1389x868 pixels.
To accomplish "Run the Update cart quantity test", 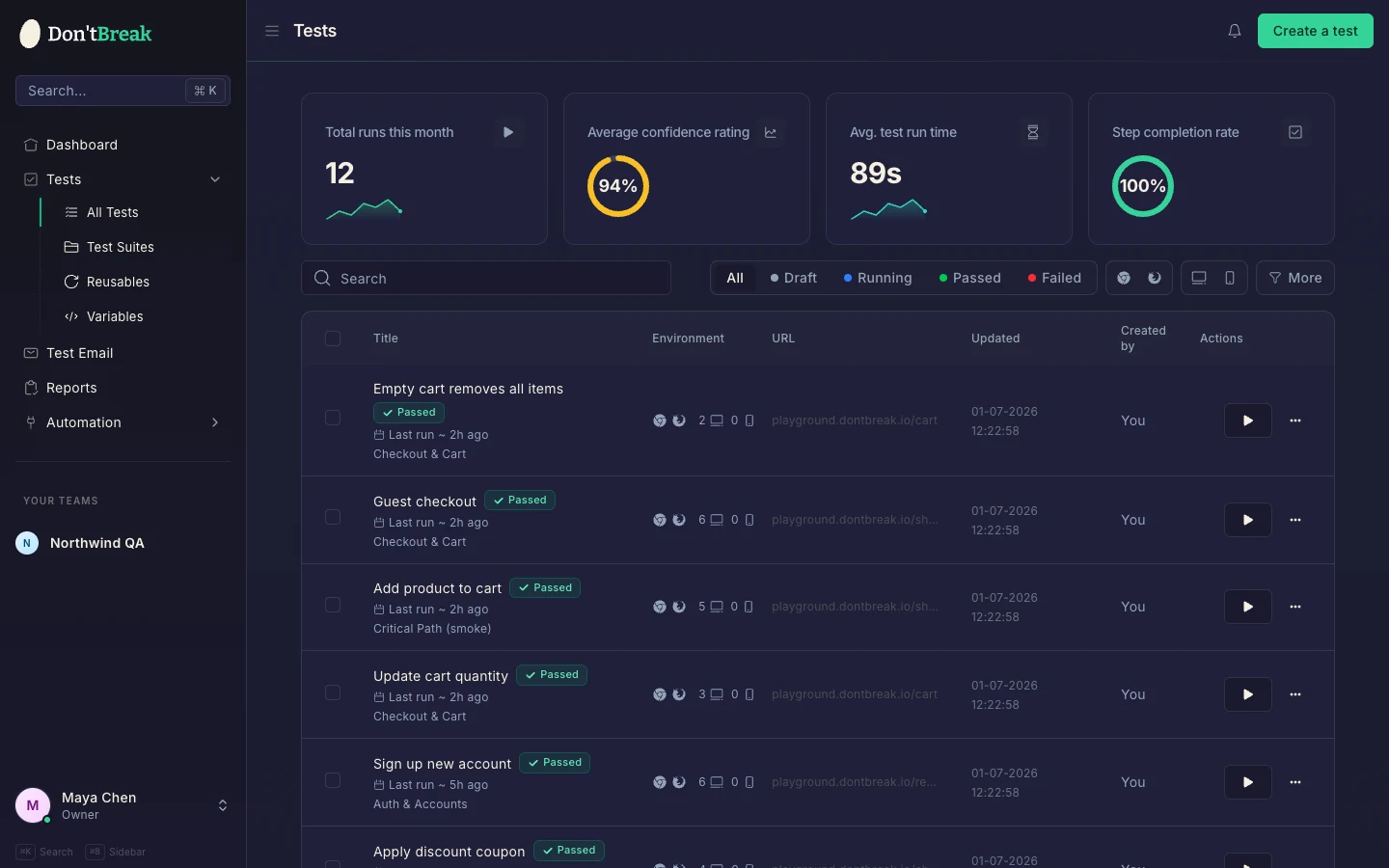I will 1248,694.
